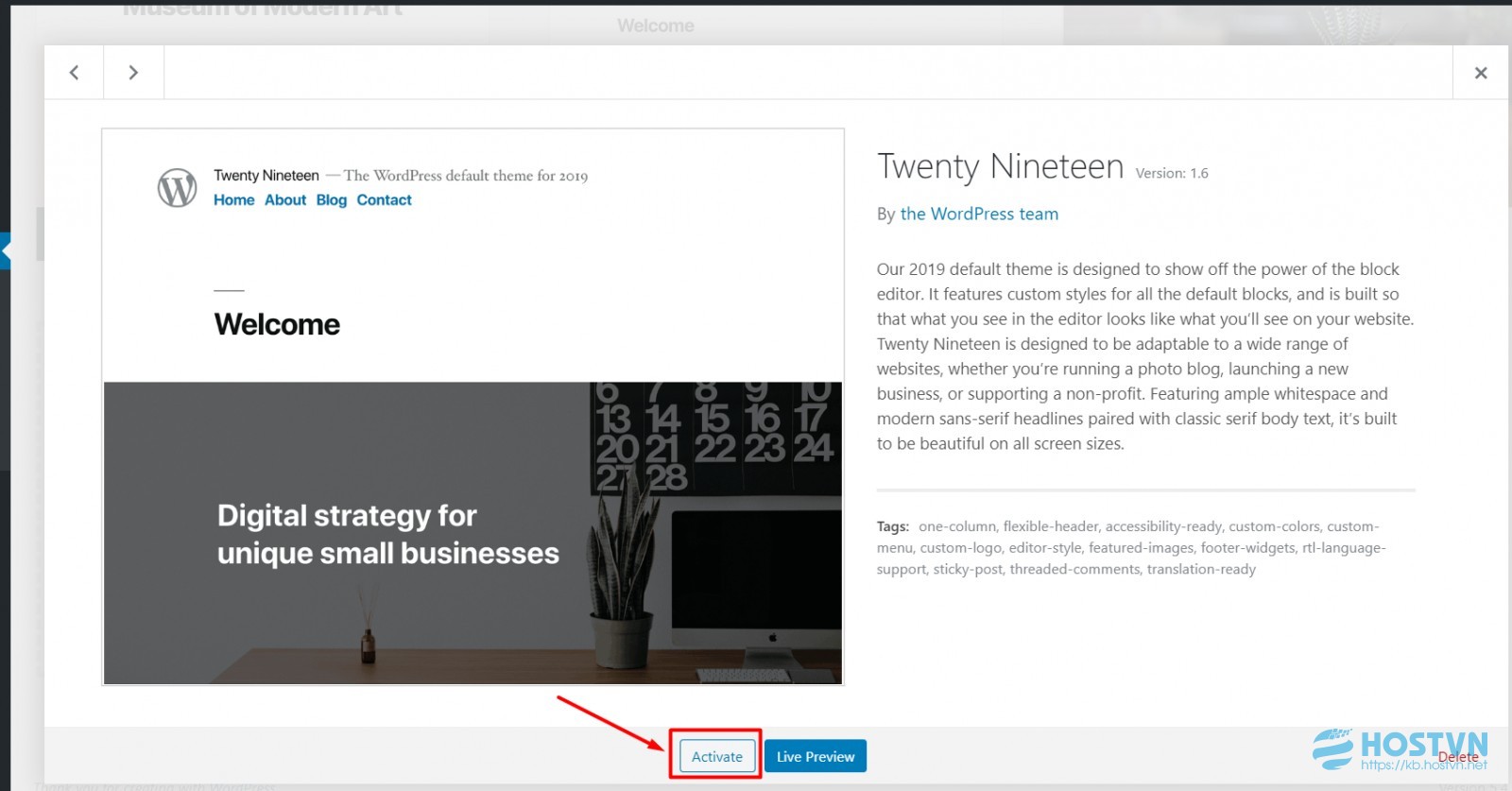Open Live Preview of Twenty Nineteen
The width and height of the screenshot is (1512, 791).
[x=816, y=756]
